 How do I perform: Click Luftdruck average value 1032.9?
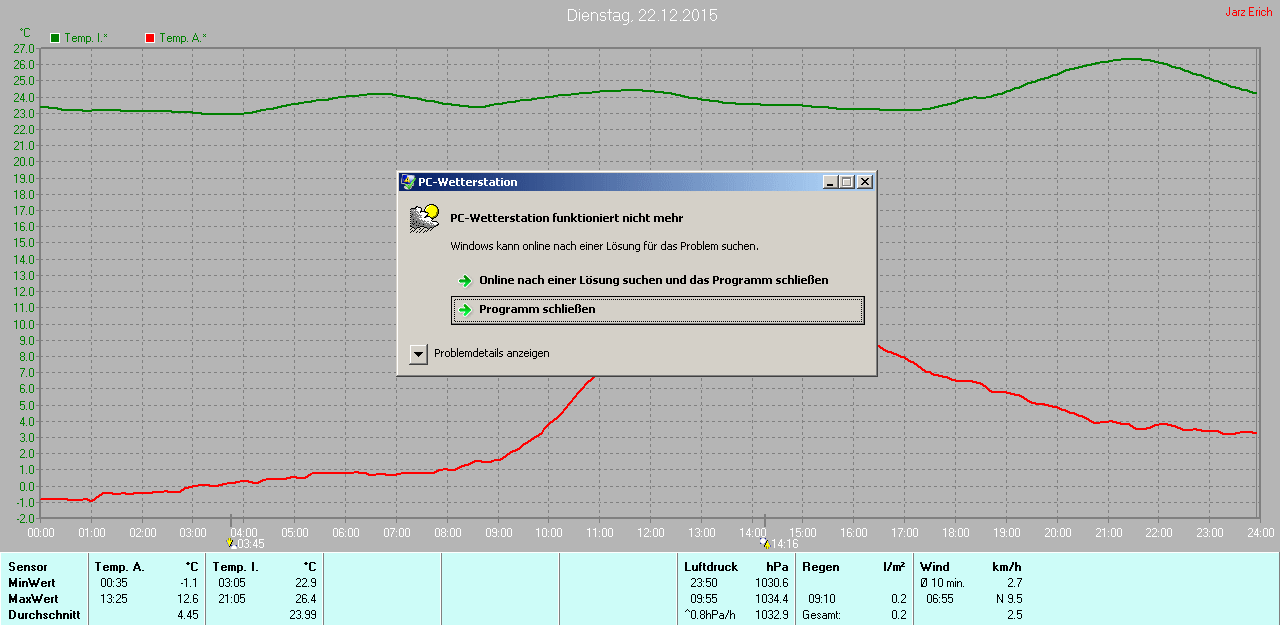coord(772,615)
